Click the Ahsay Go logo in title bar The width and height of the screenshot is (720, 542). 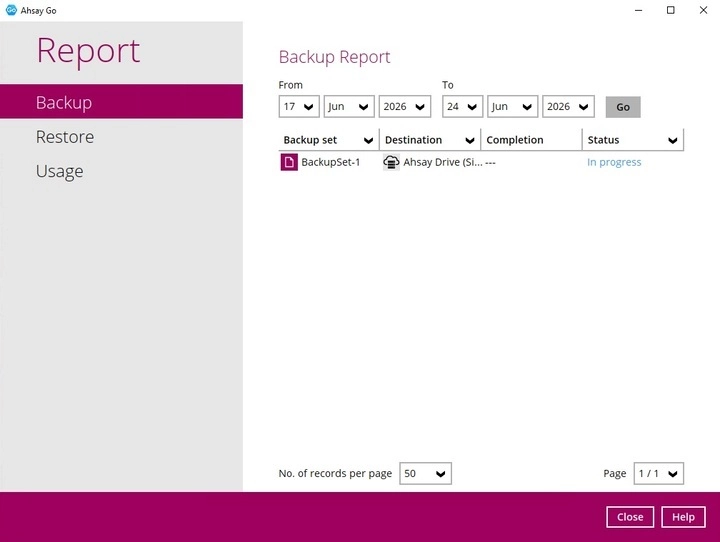tap(11, 10)
